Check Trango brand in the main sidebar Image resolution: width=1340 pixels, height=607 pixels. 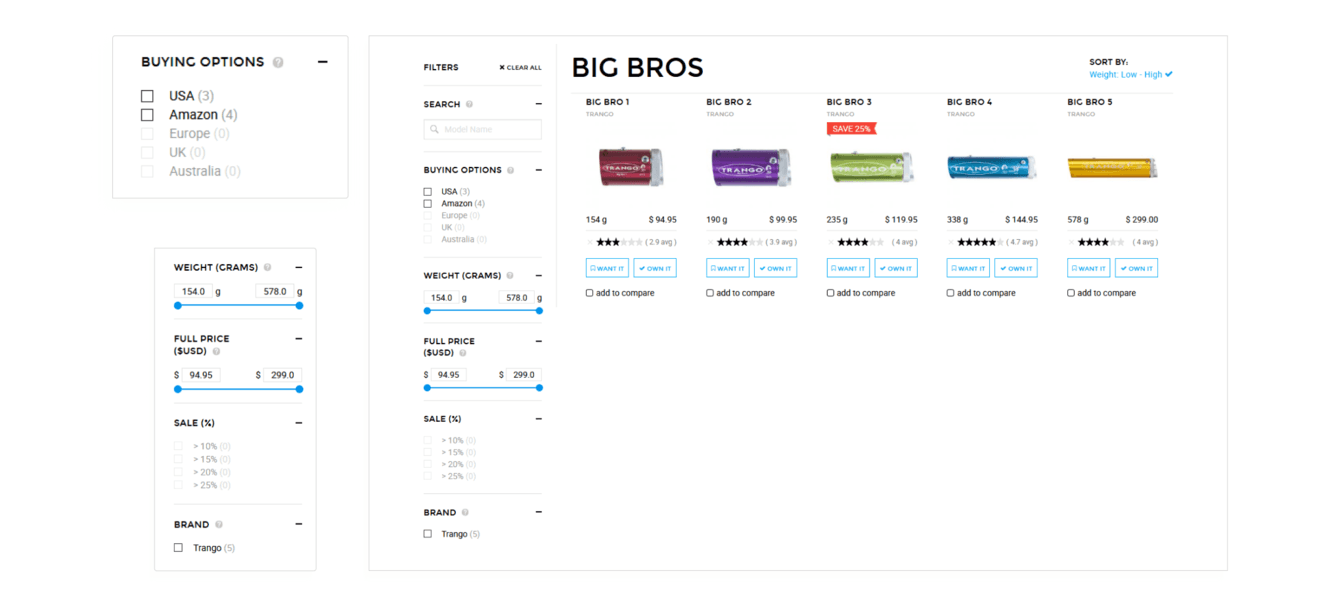[x=428, y=534]
